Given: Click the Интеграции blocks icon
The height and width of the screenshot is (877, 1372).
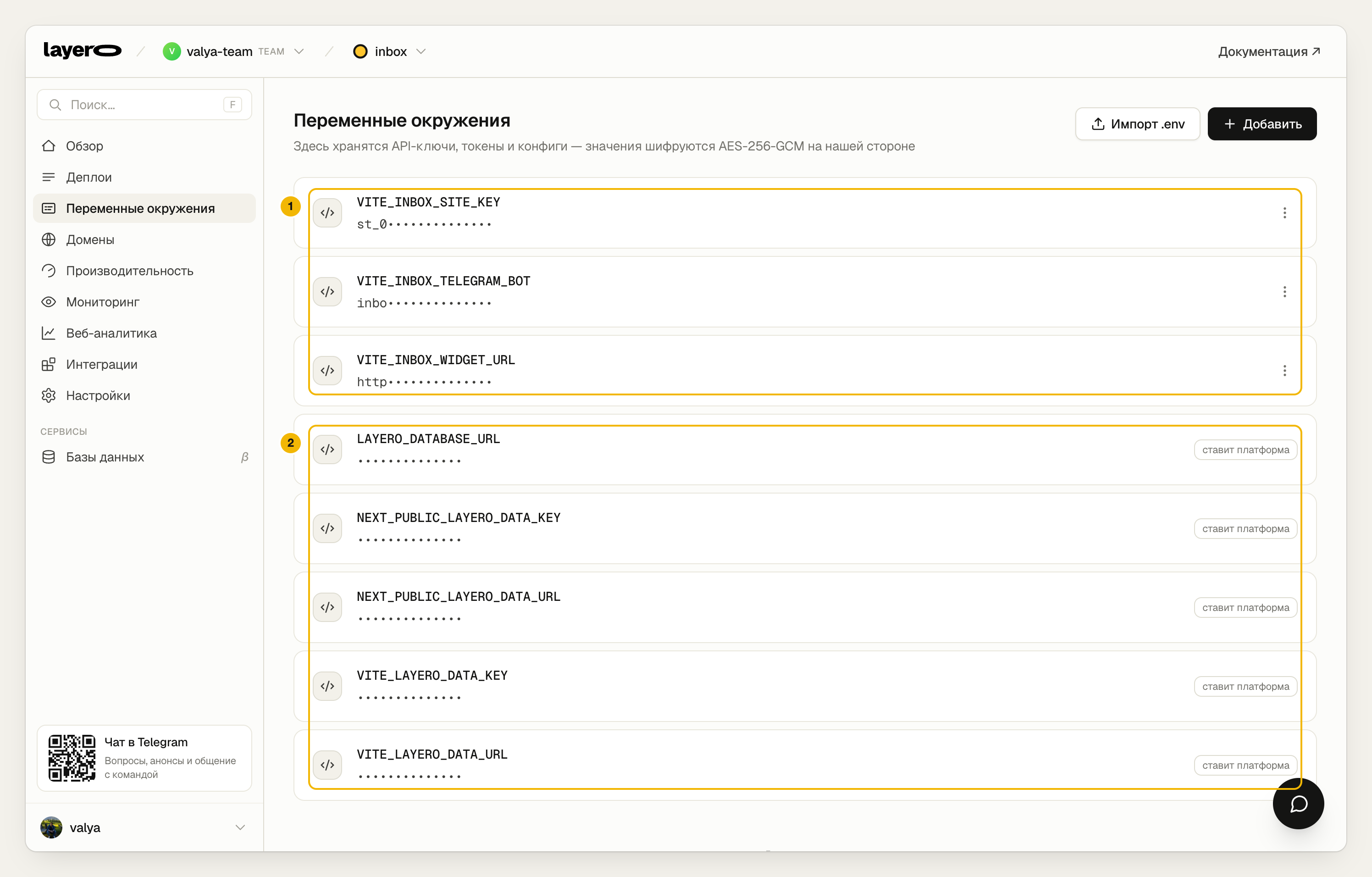Looking at the screenshot, I should pos(49,364).
